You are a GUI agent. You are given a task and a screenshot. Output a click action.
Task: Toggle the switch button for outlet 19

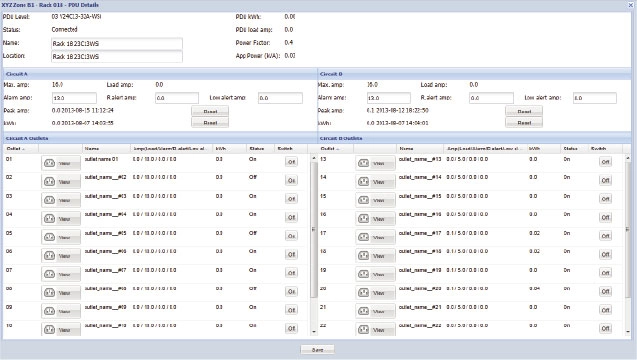point(605,273)
